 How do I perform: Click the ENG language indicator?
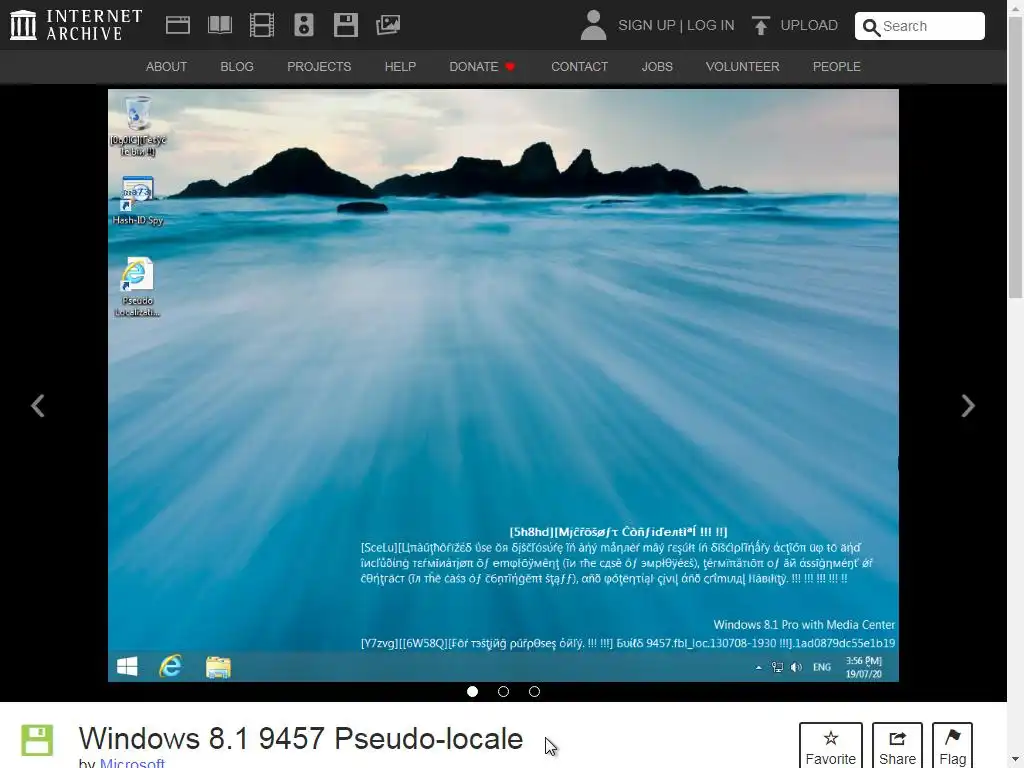tap(822, 667)
